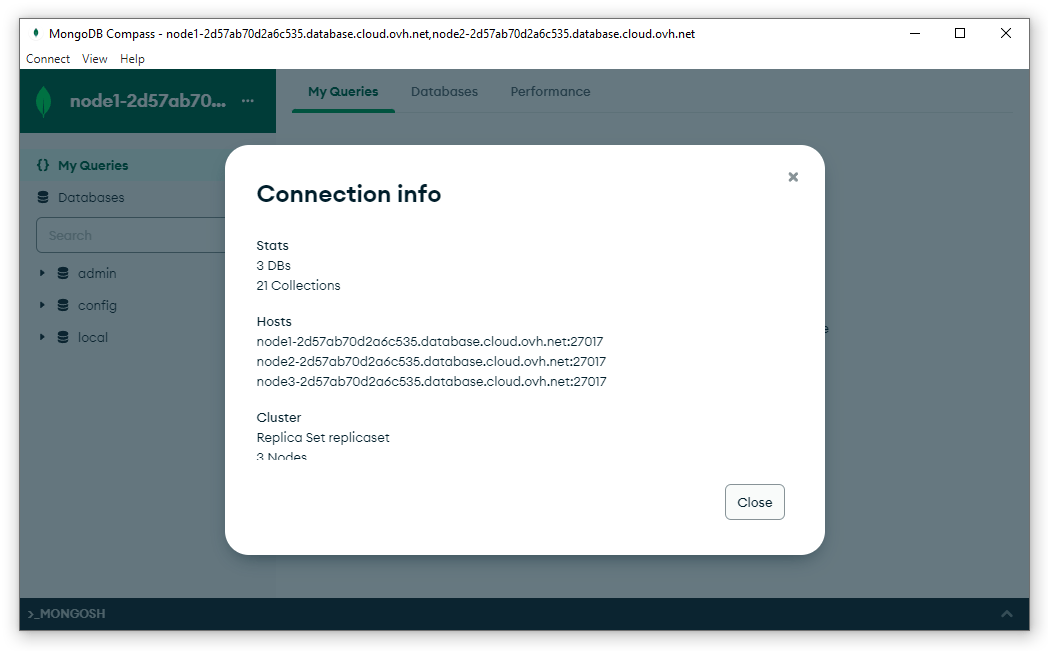Viewport: 1048px width, 651px height.
Task: Dismiss Connection info with the X icon
Action: (x=793, y=177)
